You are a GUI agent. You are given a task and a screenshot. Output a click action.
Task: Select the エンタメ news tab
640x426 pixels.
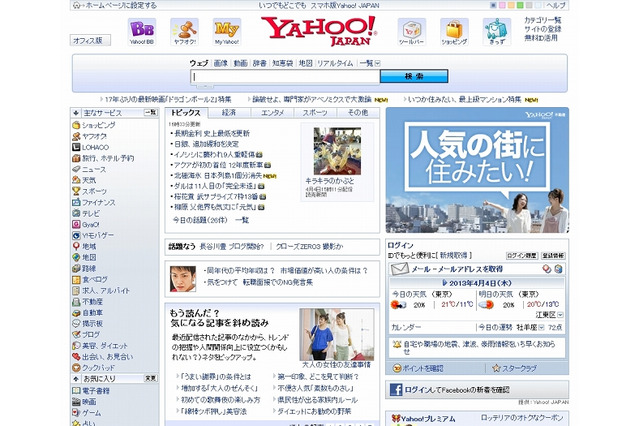pos(272,113)
